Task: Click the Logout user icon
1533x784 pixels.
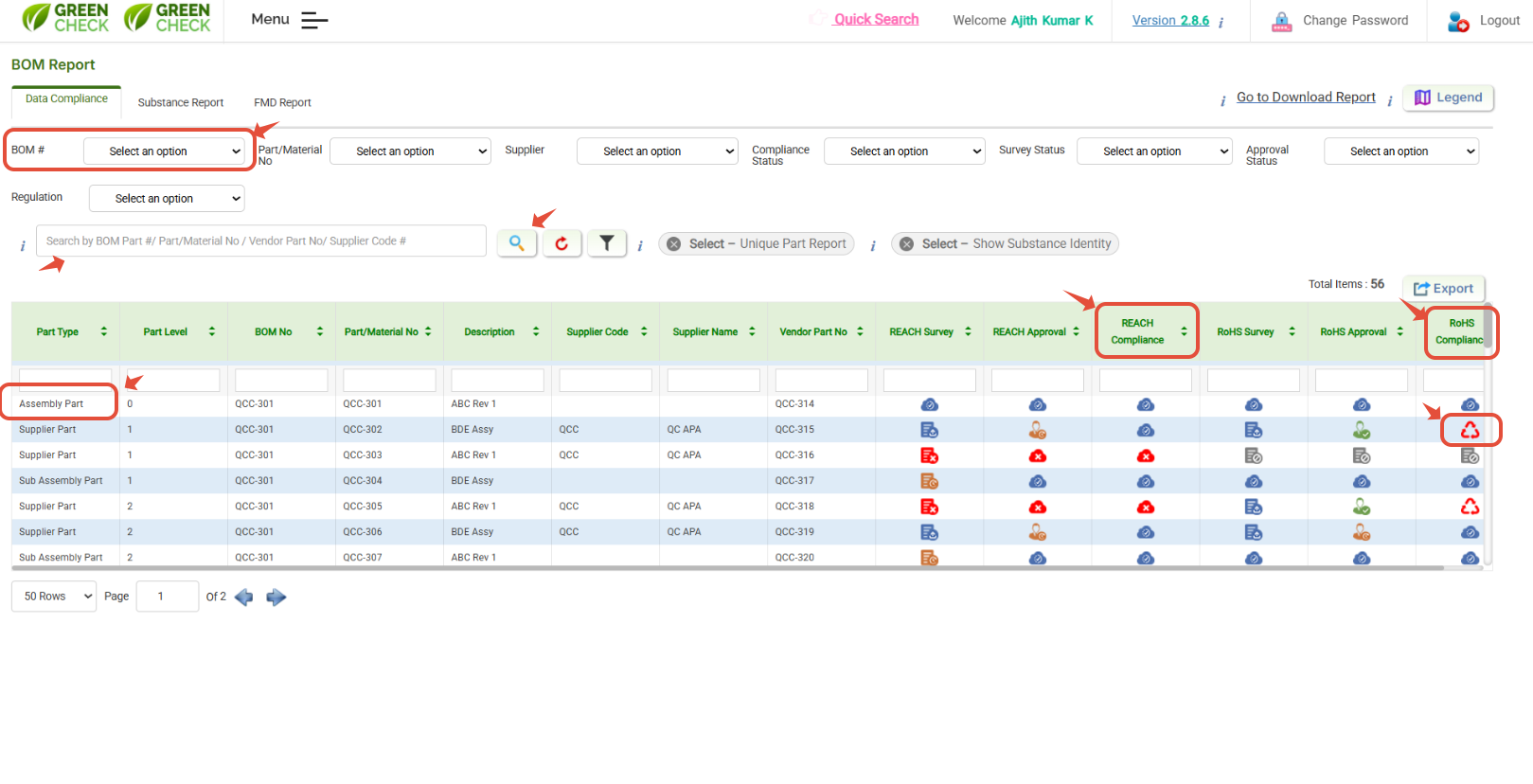Action: tap(1458, 21)
